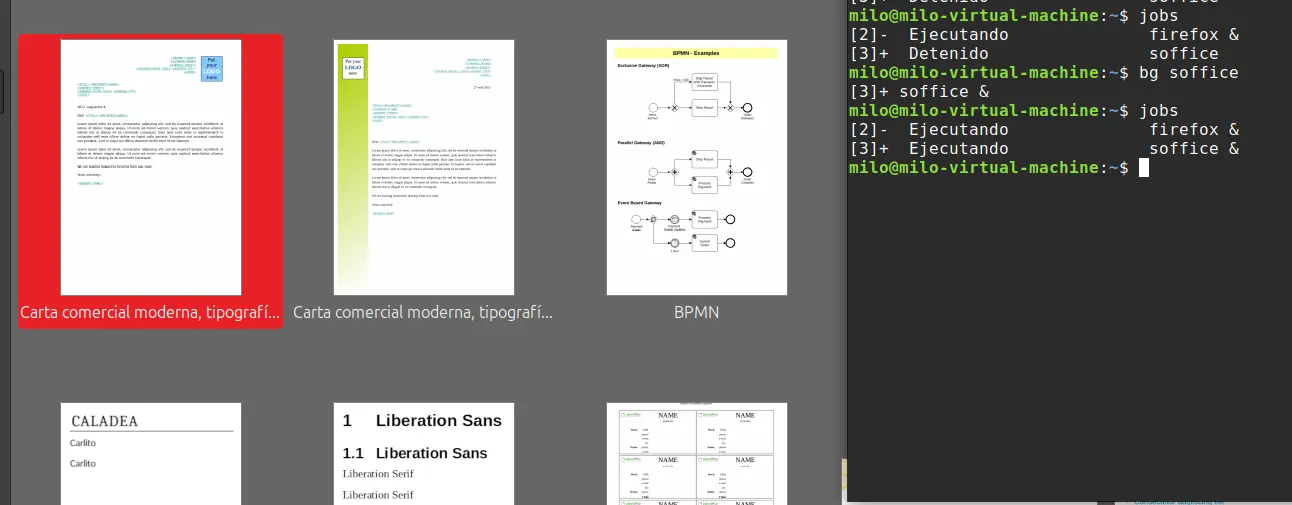Click the '[3]+ soffice &' terminal output line
This screenshot has width=1292, height=505.
pyautogui.click(x=919, y=91)
